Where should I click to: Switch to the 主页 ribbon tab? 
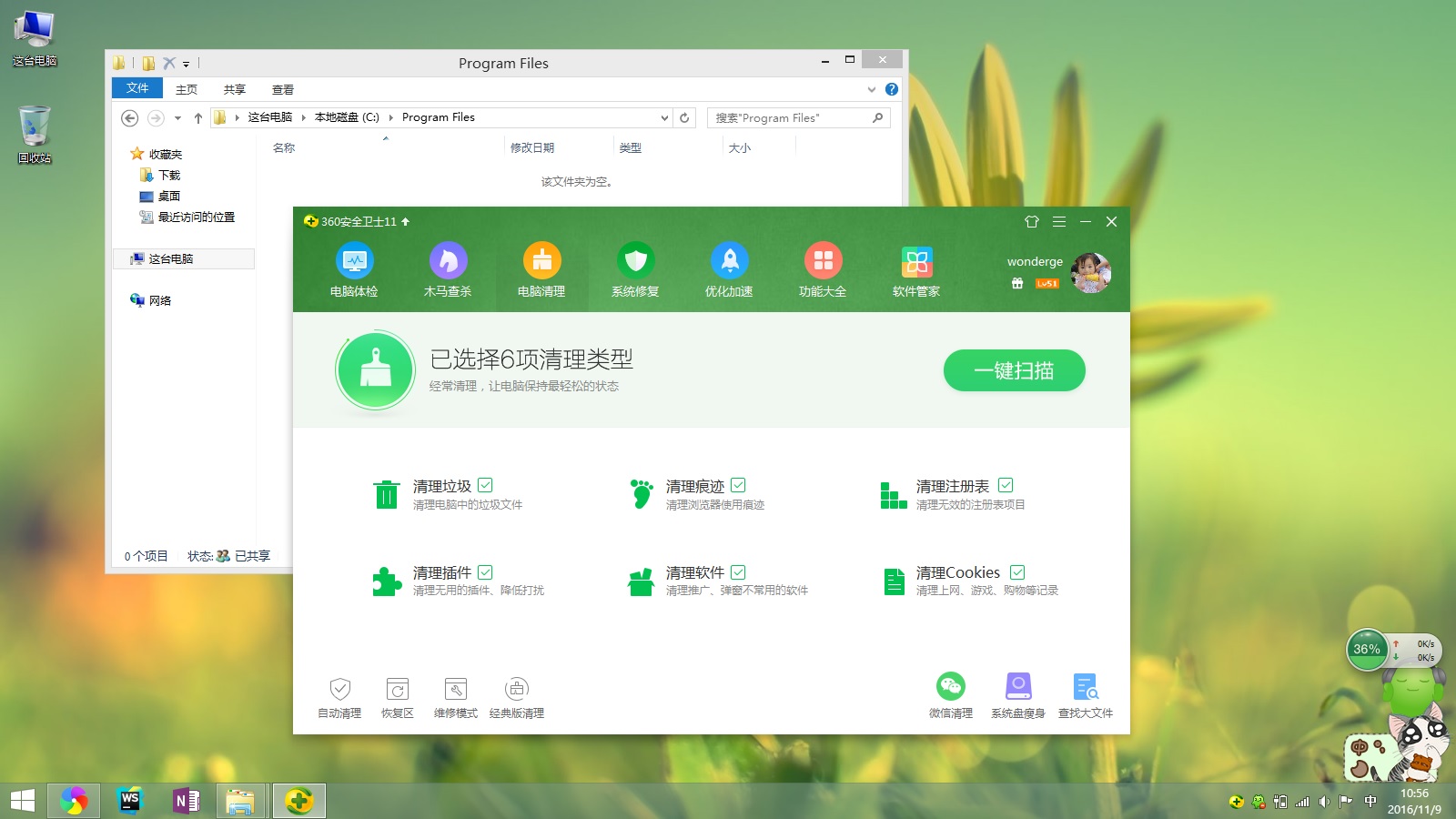tap(187, 89)
